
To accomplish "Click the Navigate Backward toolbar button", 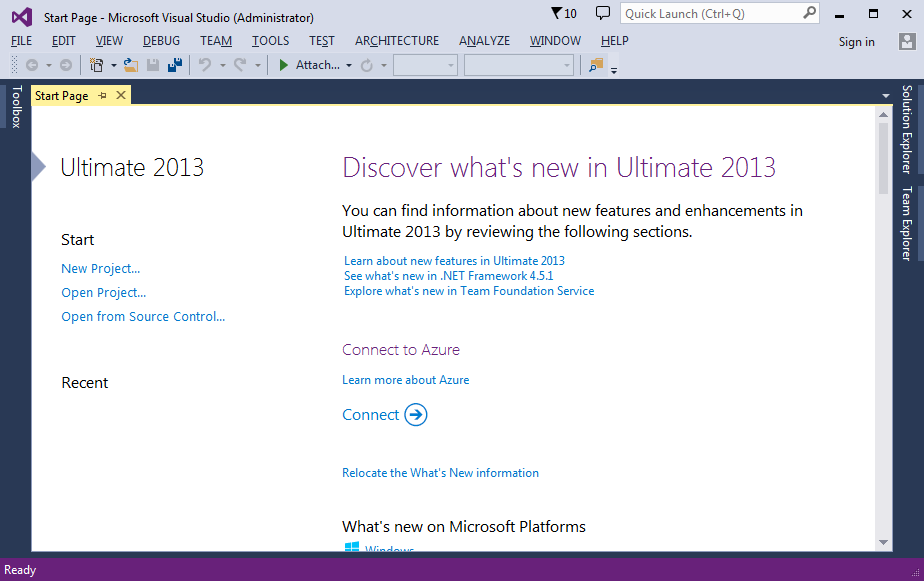I will click(x=32, y=65).
